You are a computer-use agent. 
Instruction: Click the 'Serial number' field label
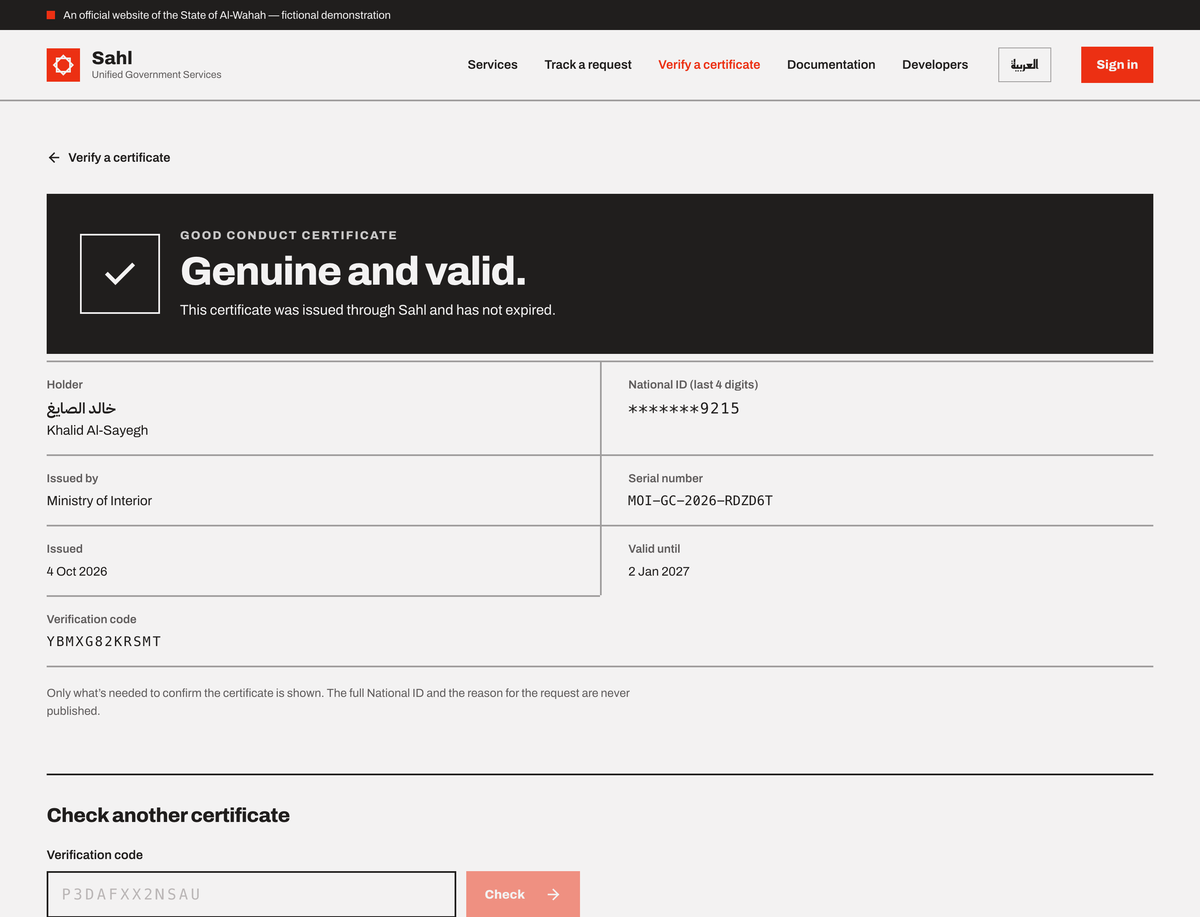pyautogui.click(x=665, y=479)
